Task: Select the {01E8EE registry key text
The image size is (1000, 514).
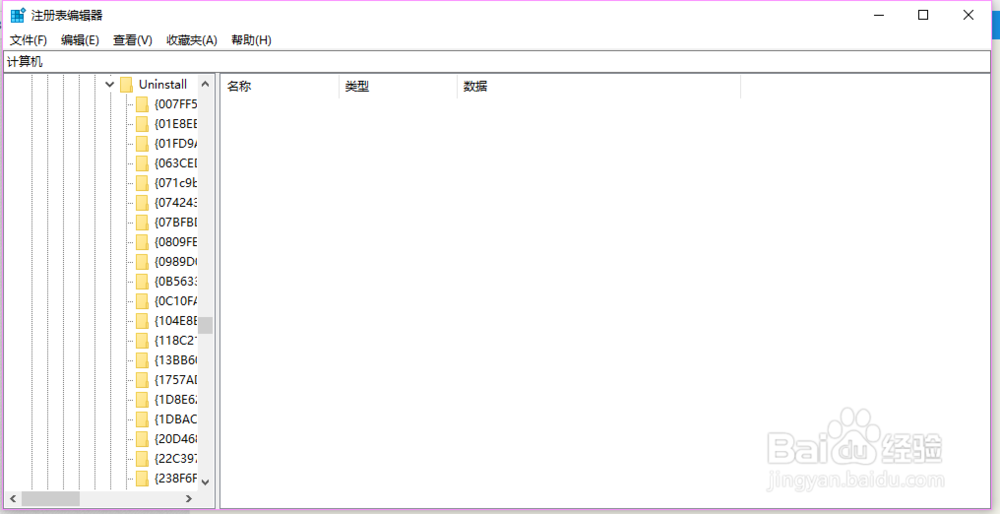Action: (x=176, y=124)
